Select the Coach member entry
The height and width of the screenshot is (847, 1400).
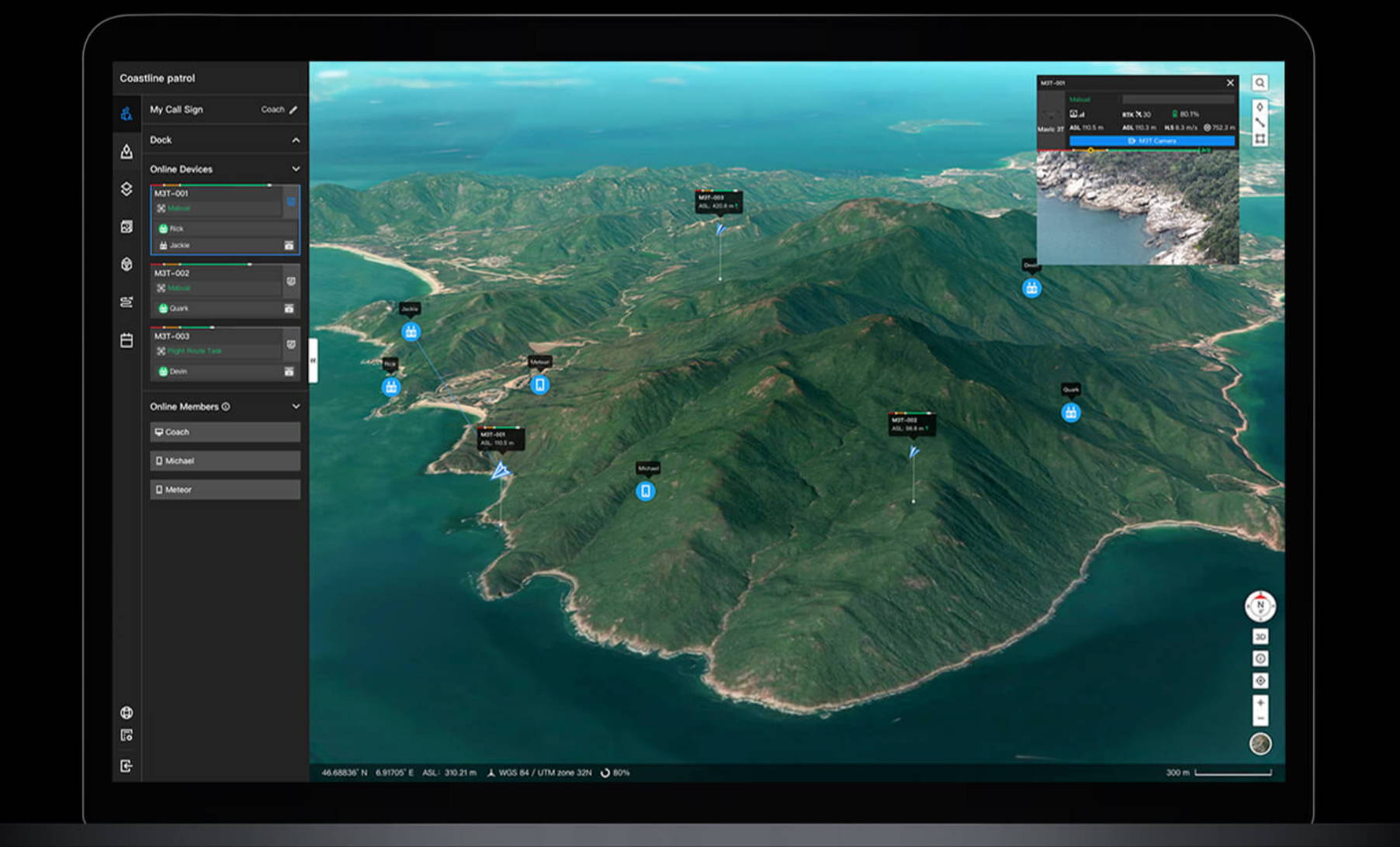point(225,432)
